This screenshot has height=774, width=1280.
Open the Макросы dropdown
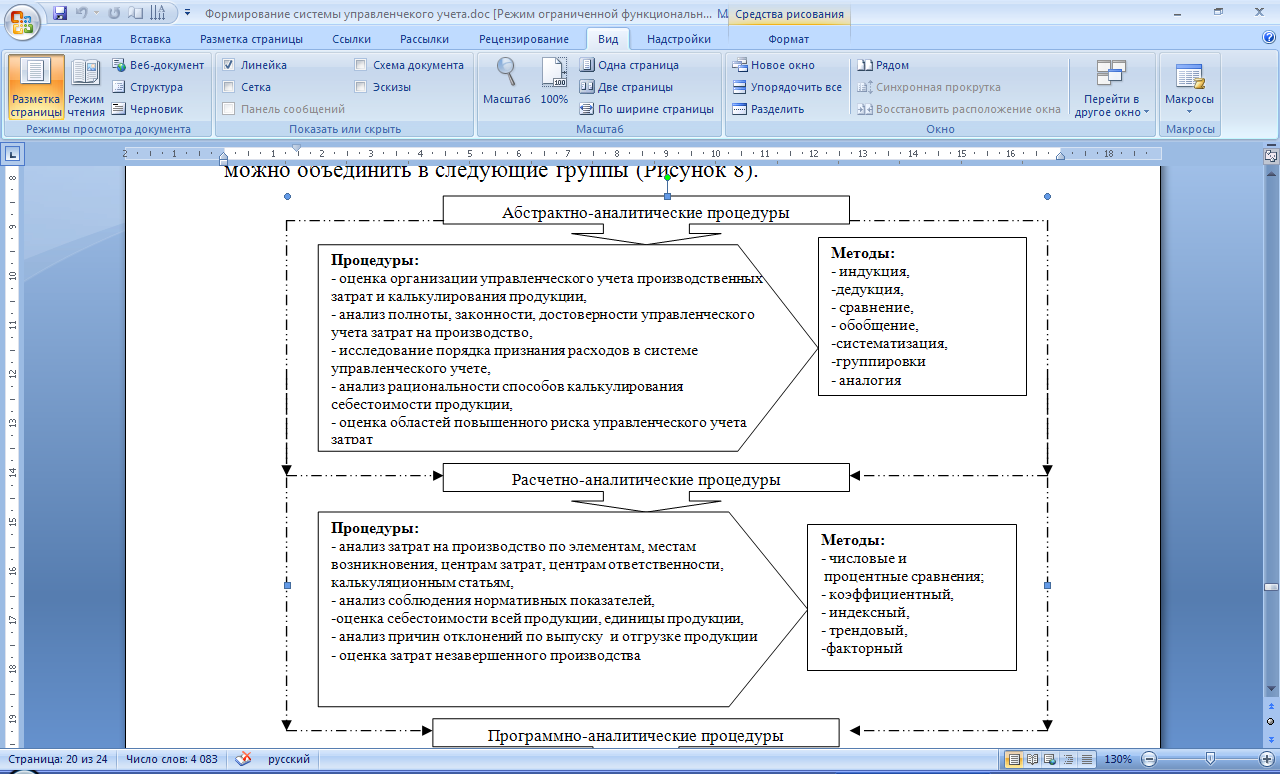click(x=1189, y=87)
